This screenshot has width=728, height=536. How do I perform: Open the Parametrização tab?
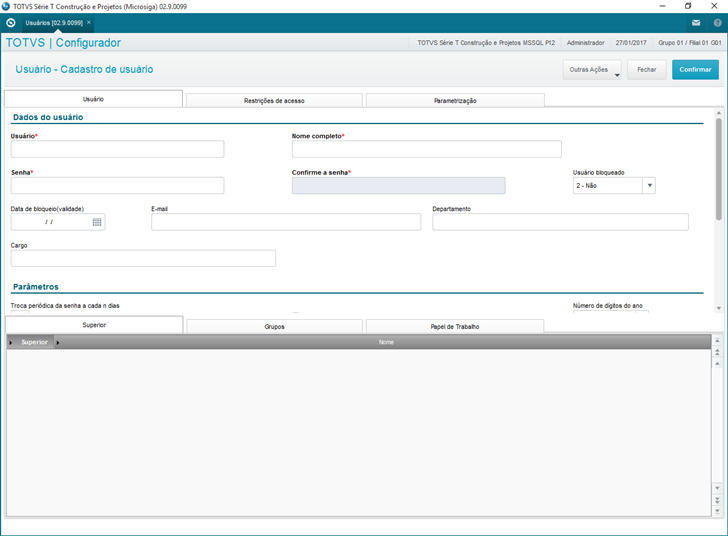point(455,101)
